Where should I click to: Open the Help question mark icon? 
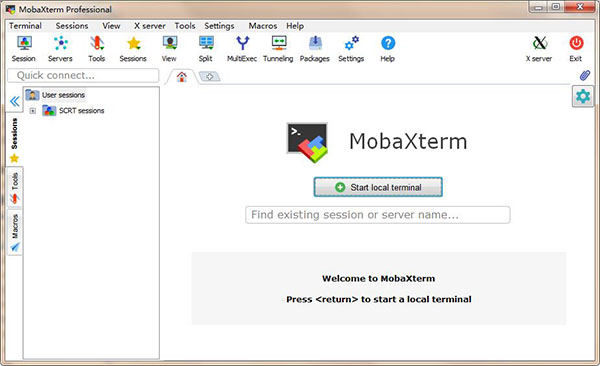[388, 49]
